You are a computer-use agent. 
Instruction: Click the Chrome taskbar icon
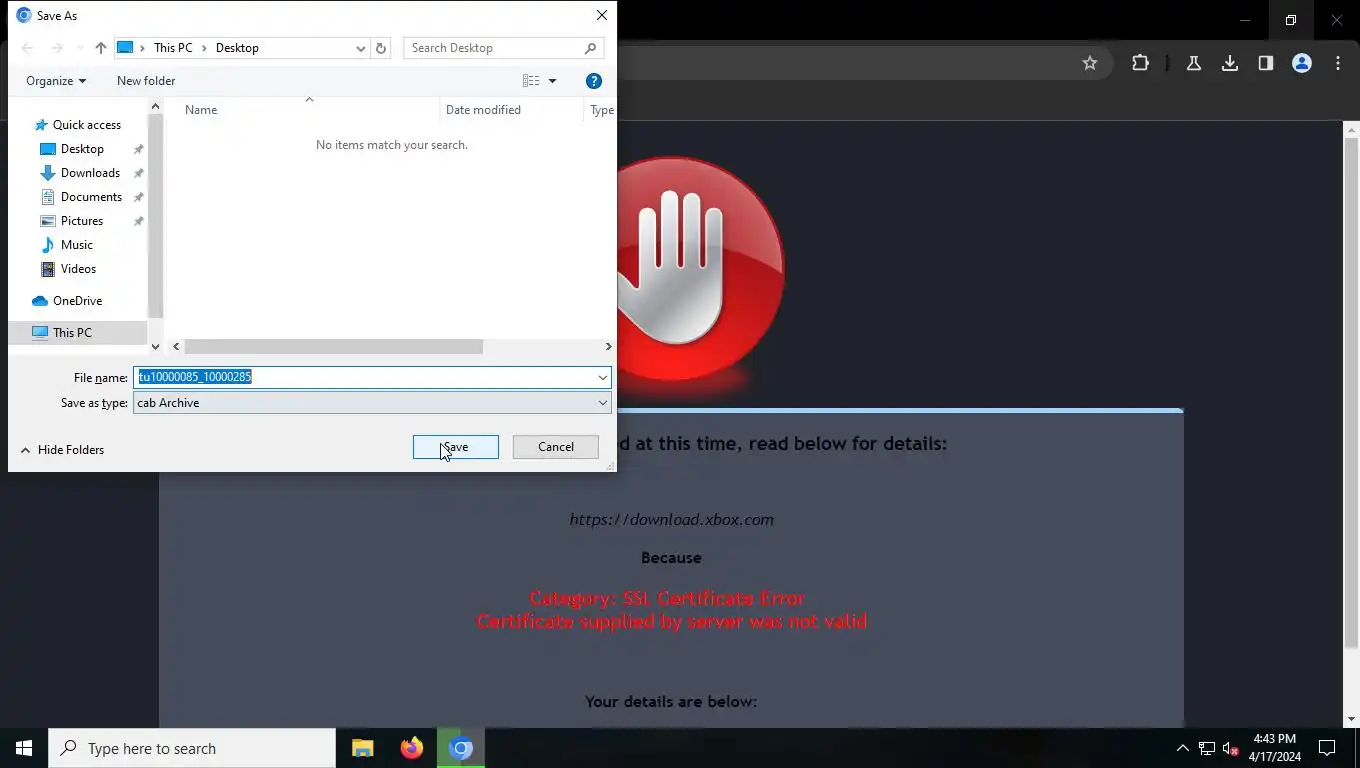pyautogui.click(x=460, y=748)
